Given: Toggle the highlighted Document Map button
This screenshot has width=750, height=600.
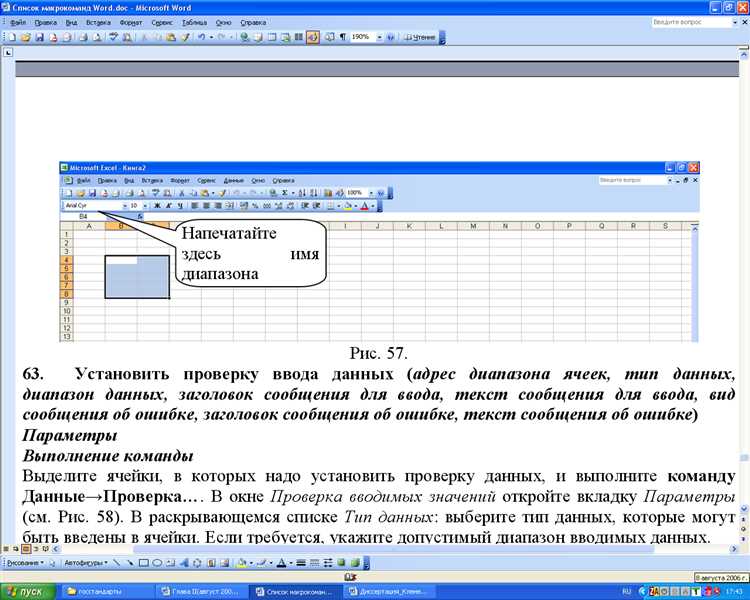Looking at the screenshot, I should [313, 37].
